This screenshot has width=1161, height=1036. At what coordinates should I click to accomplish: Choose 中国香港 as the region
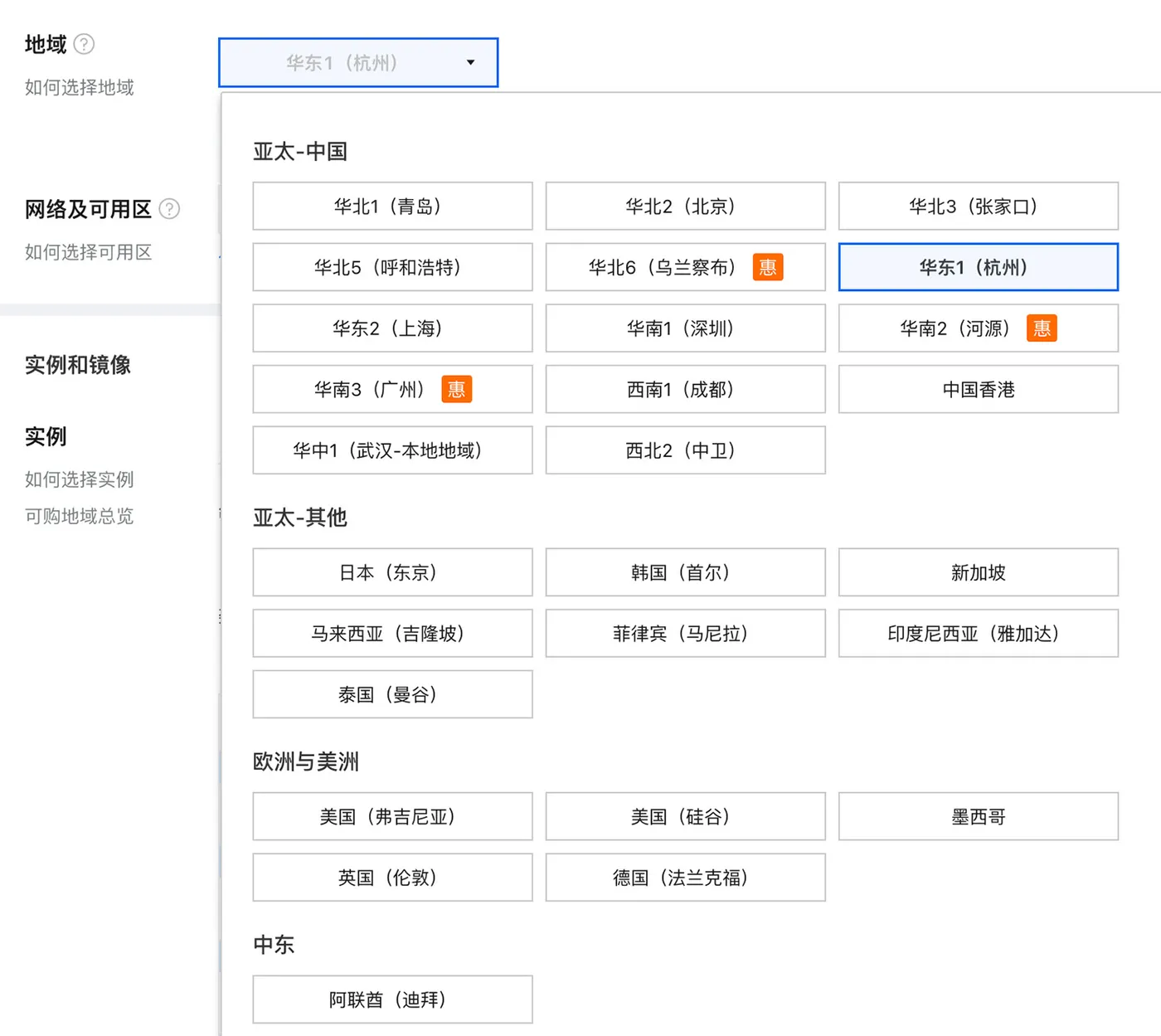point(979,389)
